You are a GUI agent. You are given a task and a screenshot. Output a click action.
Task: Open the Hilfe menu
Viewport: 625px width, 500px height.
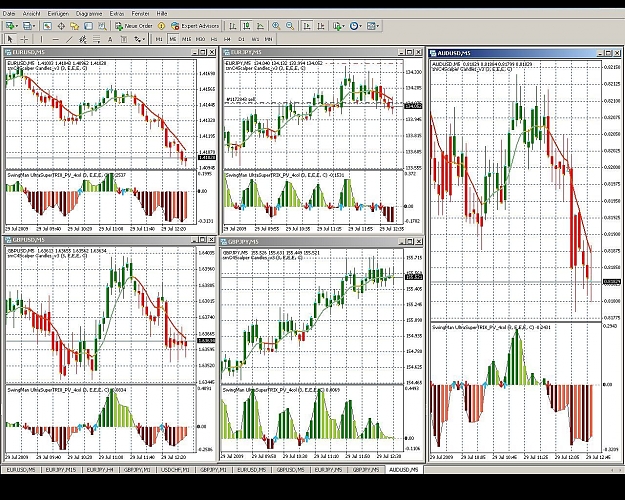click(x=162, y=14)
